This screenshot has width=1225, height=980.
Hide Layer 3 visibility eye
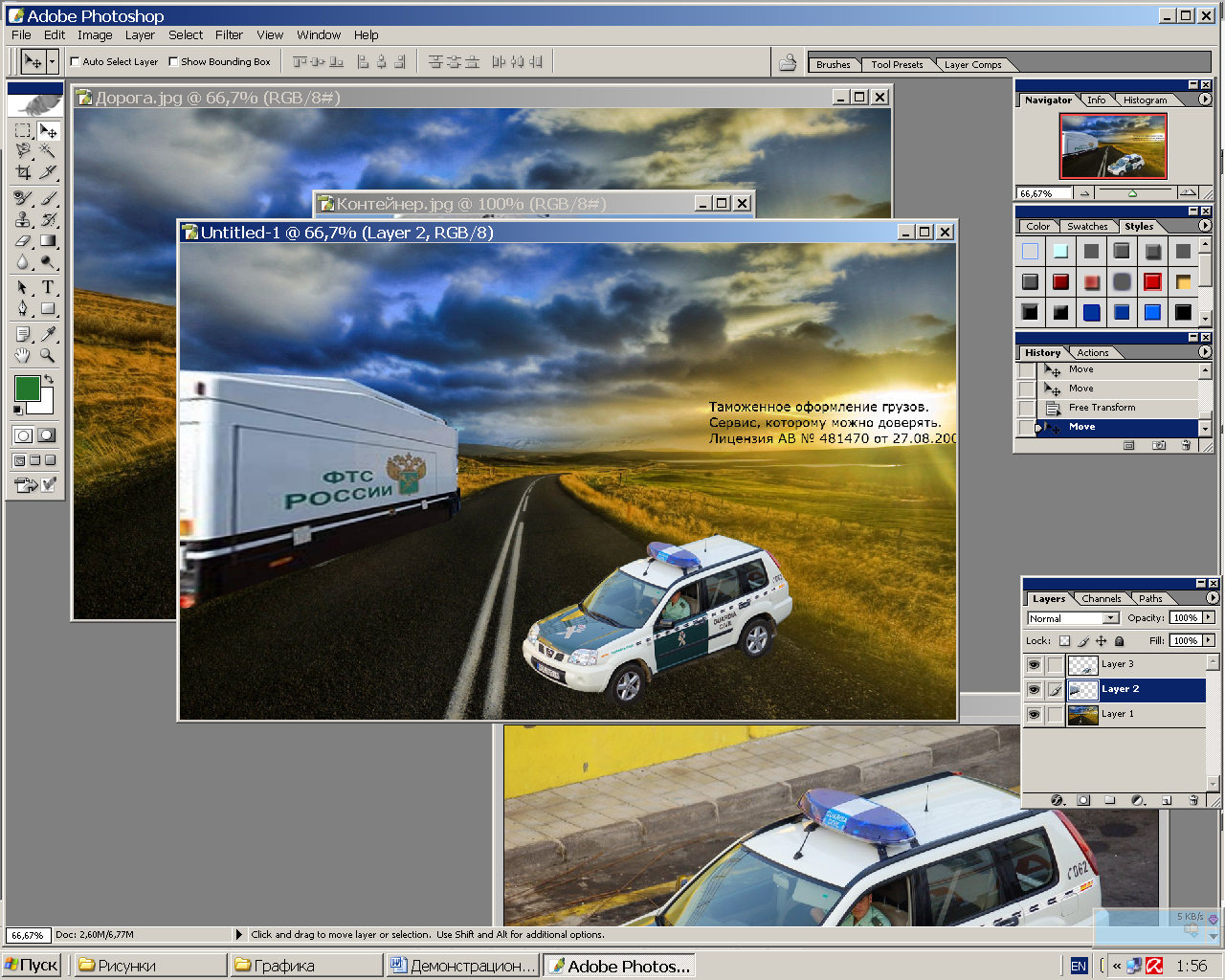(x=1034, y=664)
